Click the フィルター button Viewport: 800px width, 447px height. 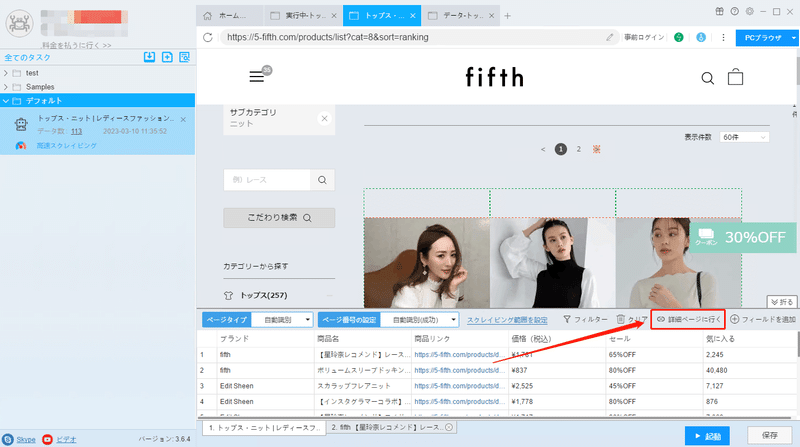[x=585, y=319]
